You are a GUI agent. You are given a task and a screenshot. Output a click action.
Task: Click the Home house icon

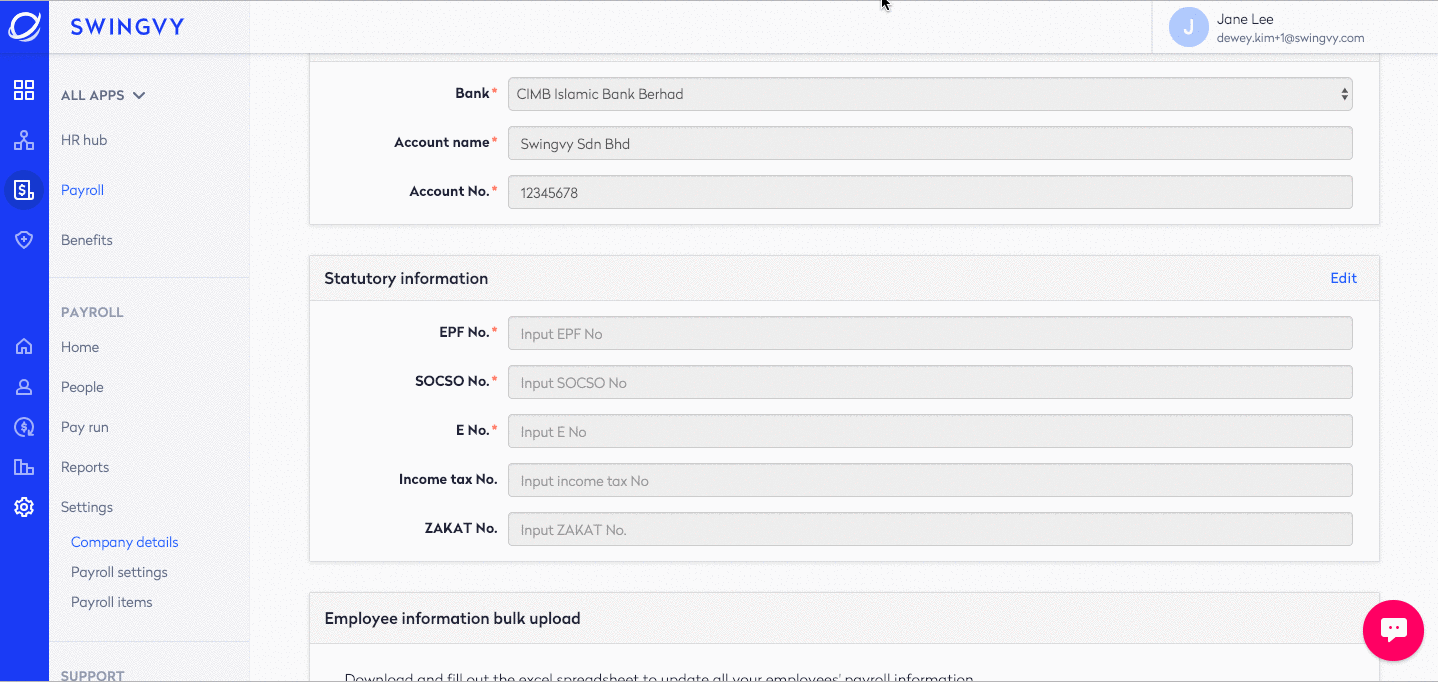(24, 347)
